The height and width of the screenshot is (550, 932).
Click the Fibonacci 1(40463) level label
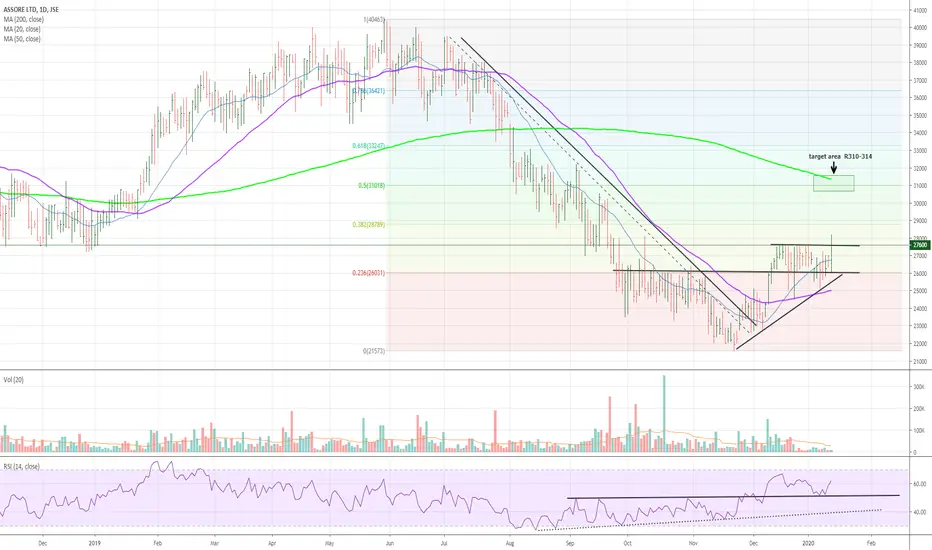[374, 20]
